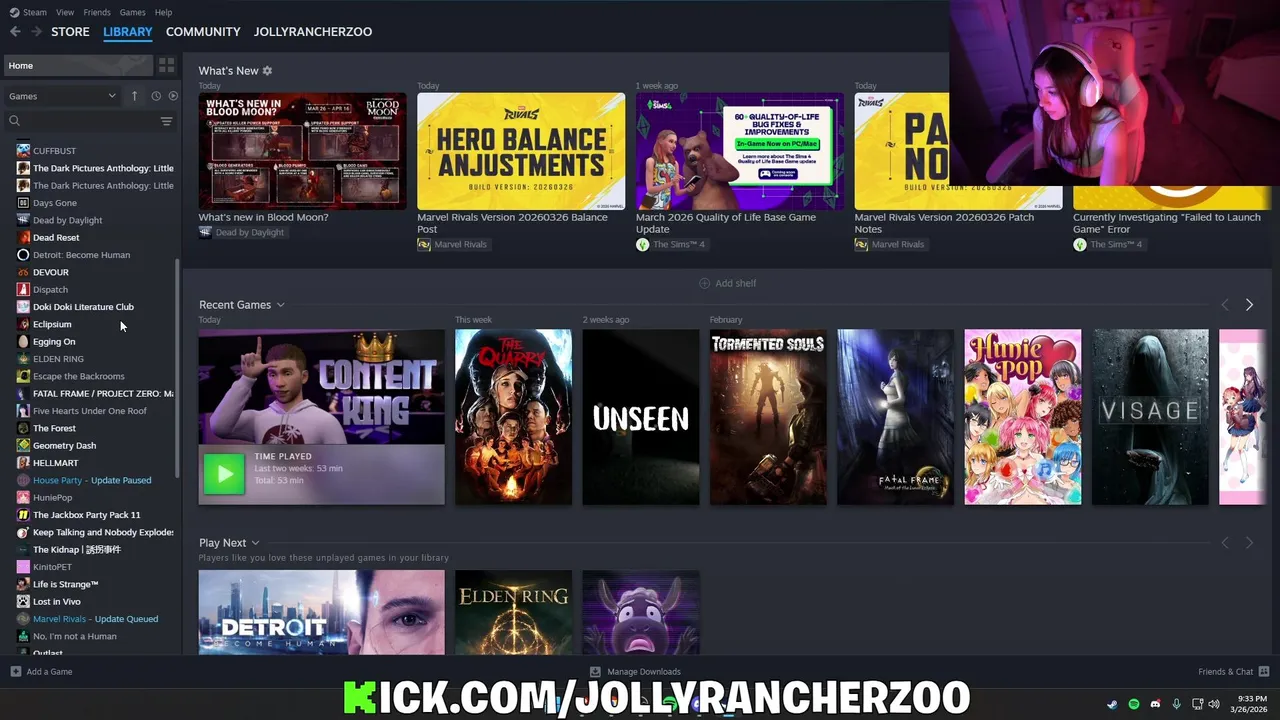The image size is (1280, 720).
Task: Open Manage Downloads
Action: (635, 672)
